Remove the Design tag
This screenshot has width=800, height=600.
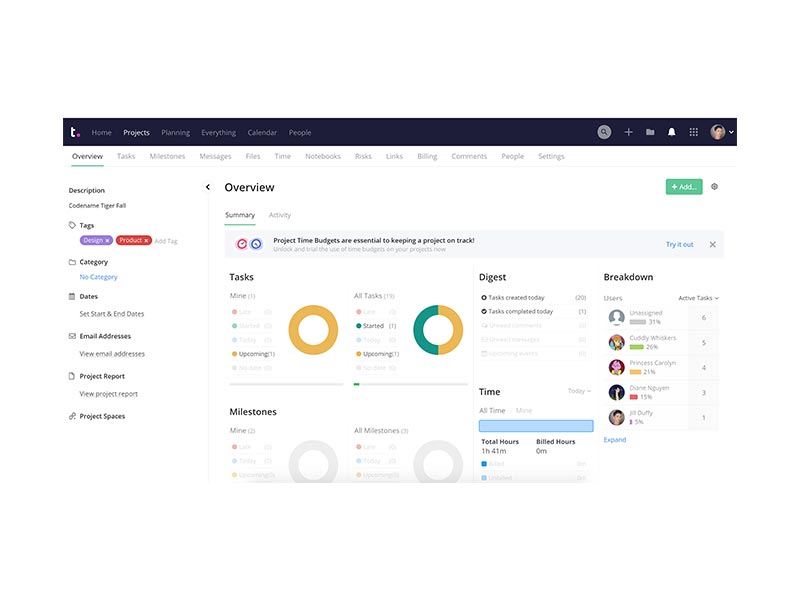tap(108, 240)
